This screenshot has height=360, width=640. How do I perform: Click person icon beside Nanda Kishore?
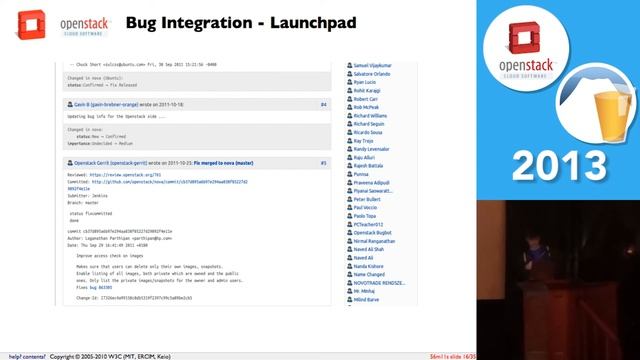pyautogui.click(x=350, y=266)
